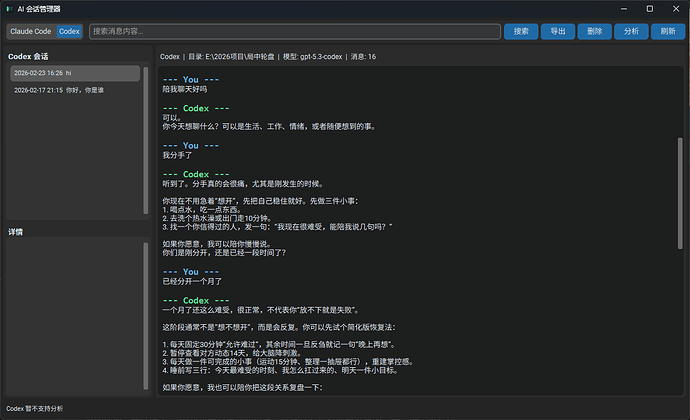Click the 详情 panel scrollbar
690x420 pixels.
point(146,316)
